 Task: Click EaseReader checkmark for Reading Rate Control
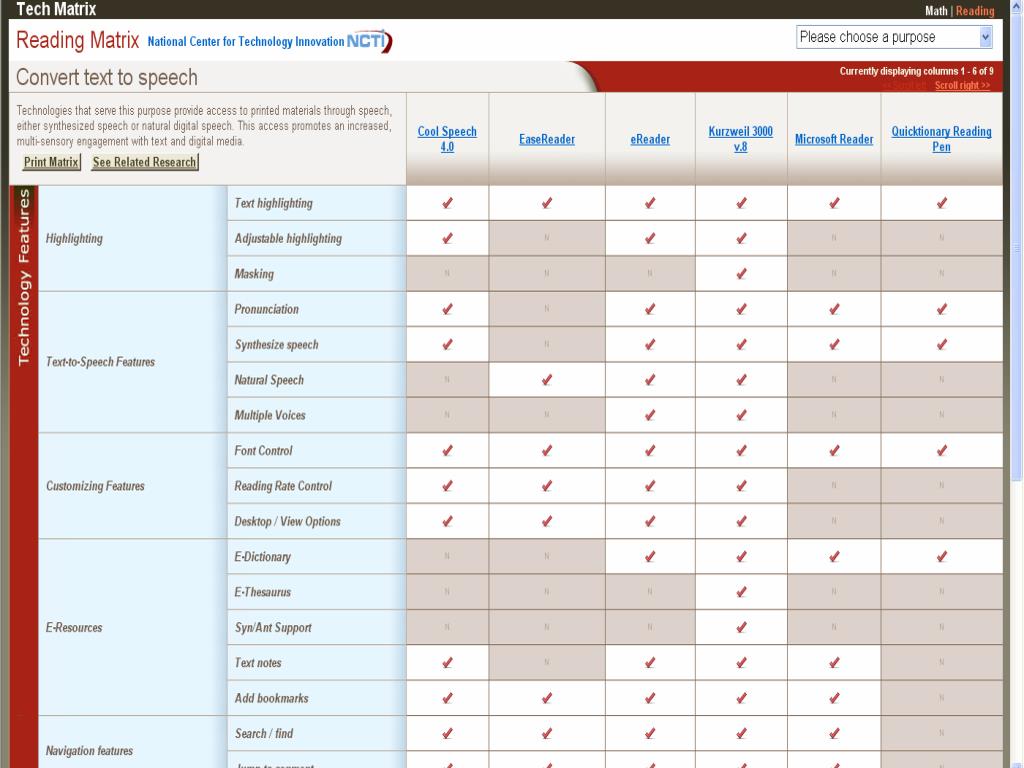(547, 486)
